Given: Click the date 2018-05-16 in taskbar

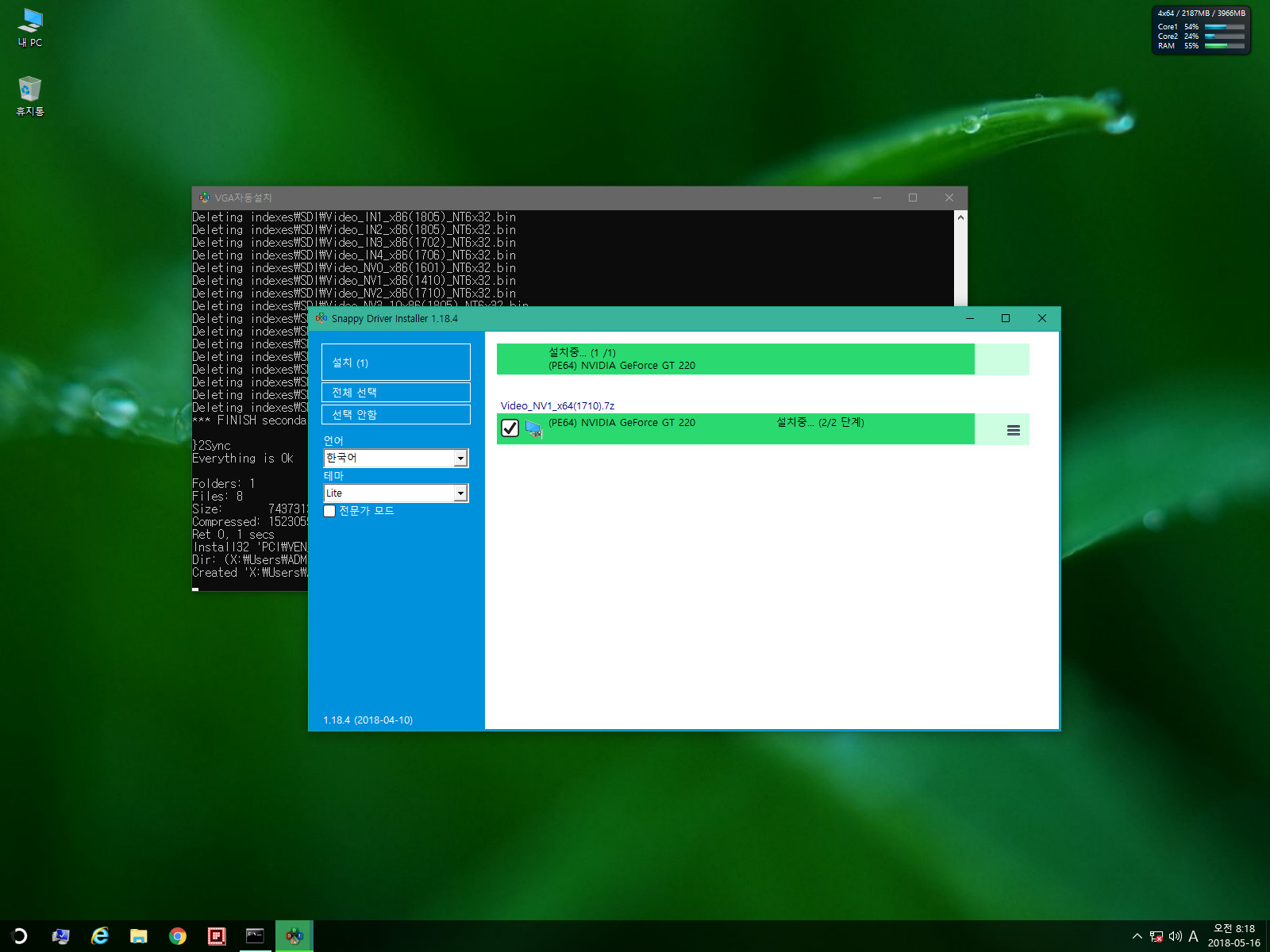Looking at the screenshot, I should 1234,943.
